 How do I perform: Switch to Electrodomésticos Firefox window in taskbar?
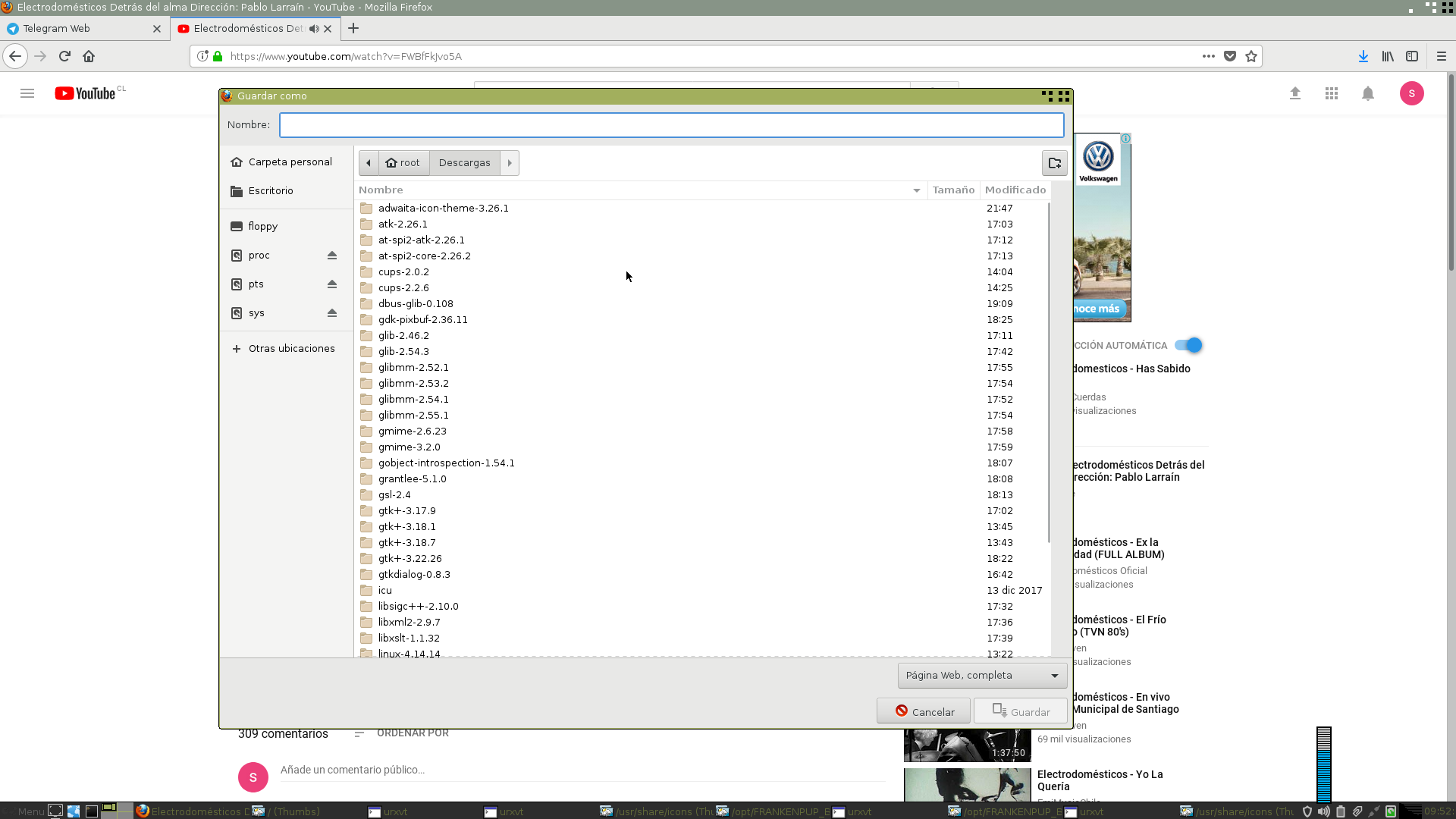pos(193,811)
